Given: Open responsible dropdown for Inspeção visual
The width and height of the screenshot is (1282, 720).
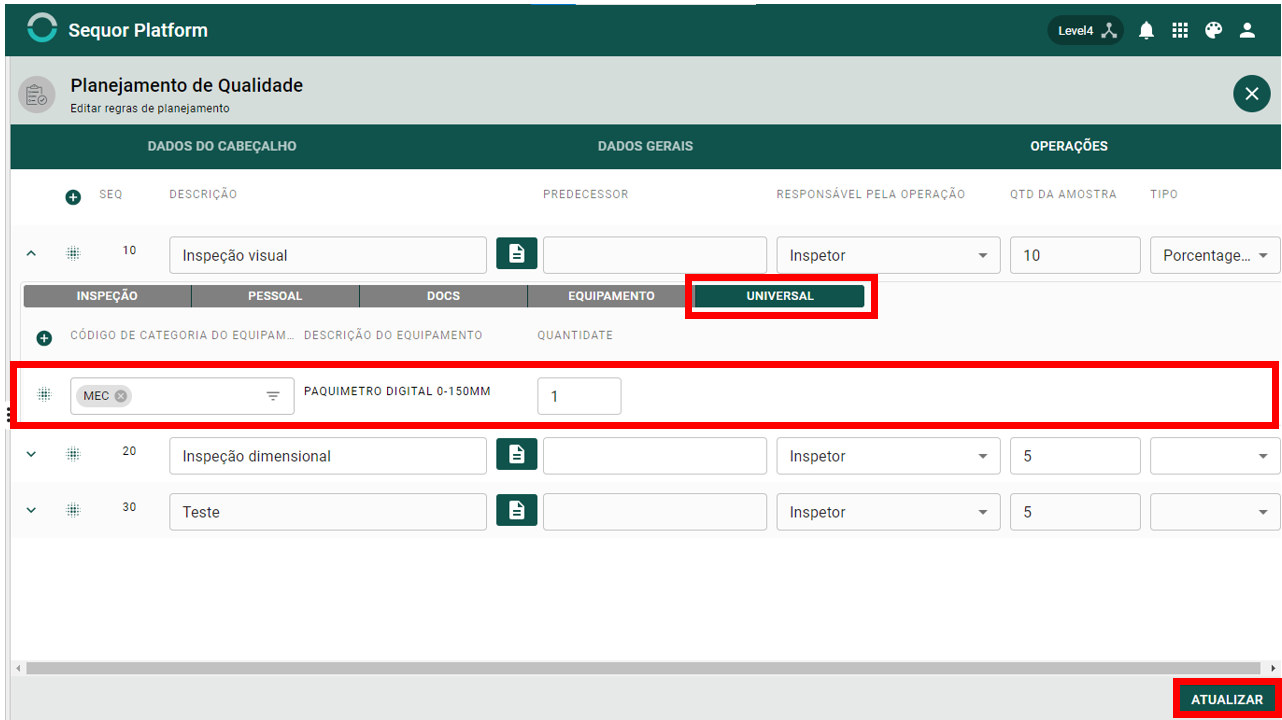Looking at the screenshot, I should click(888, 255).
